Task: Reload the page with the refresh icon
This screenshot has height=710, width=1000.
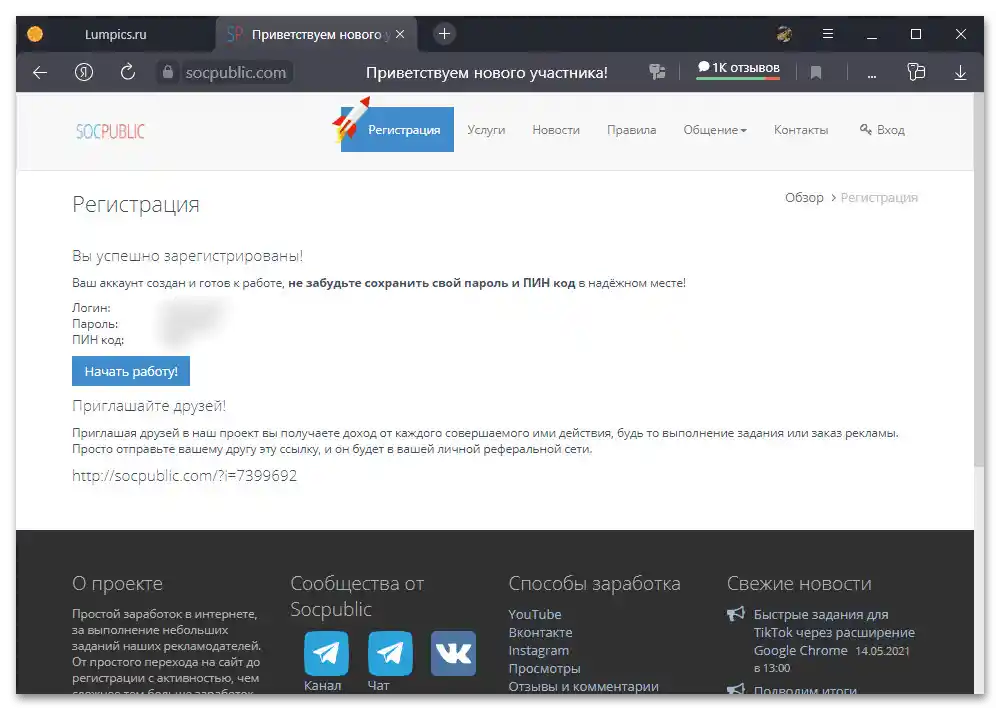Action: (128, 72)
